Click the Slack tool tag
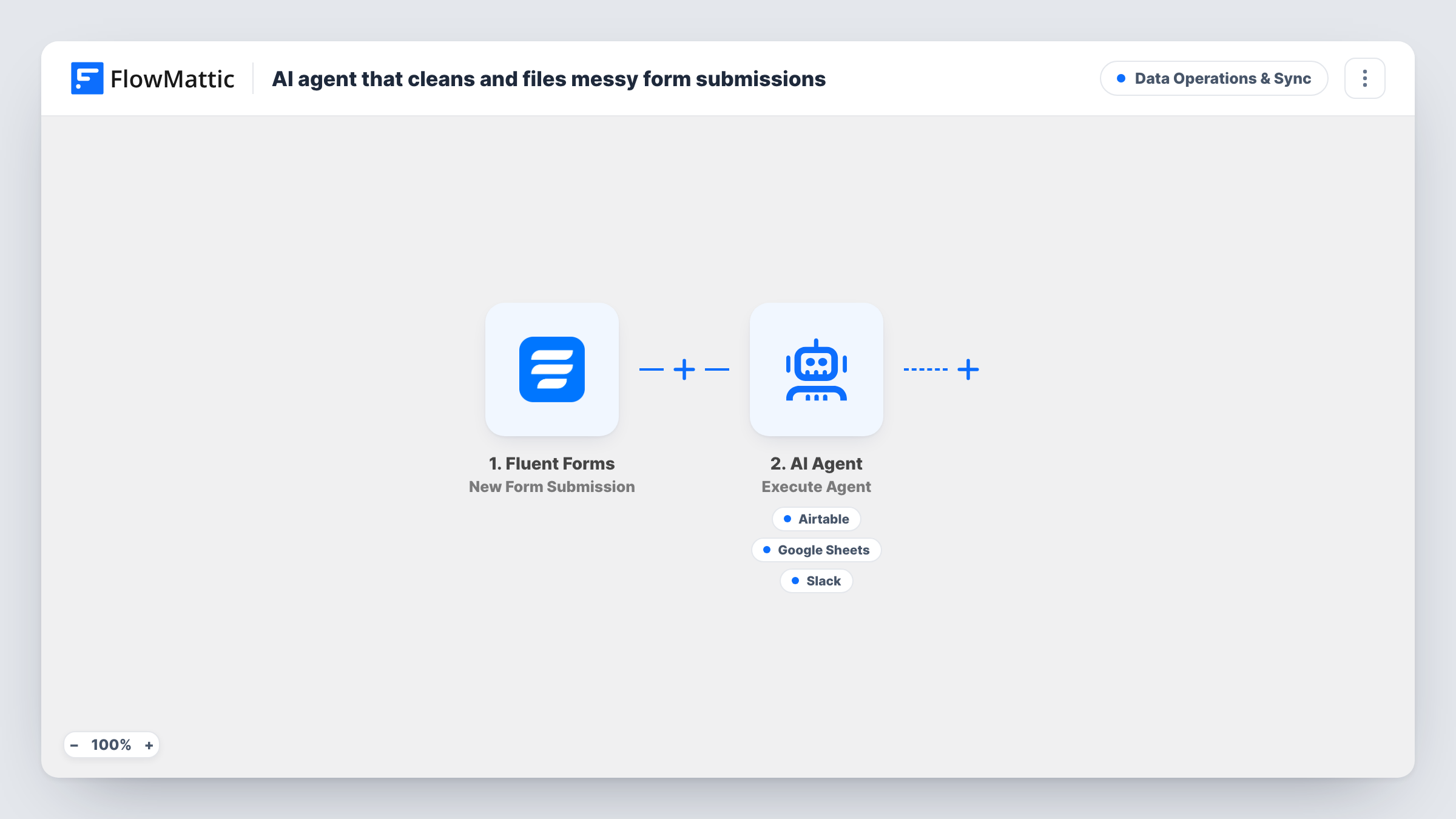 click(816, 581)
